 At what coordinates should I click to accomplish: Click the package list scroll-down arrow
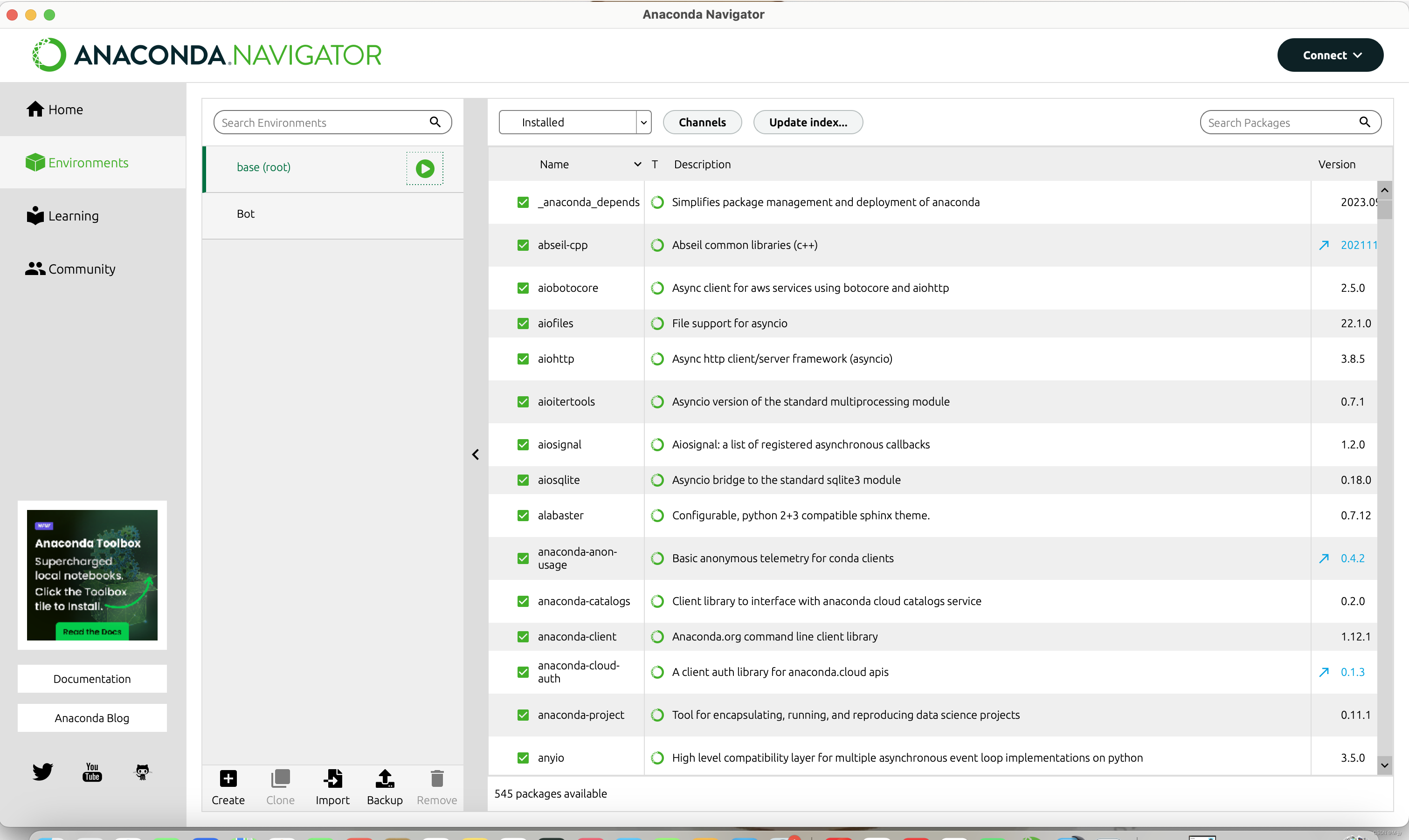click(x=1385, y=765)
